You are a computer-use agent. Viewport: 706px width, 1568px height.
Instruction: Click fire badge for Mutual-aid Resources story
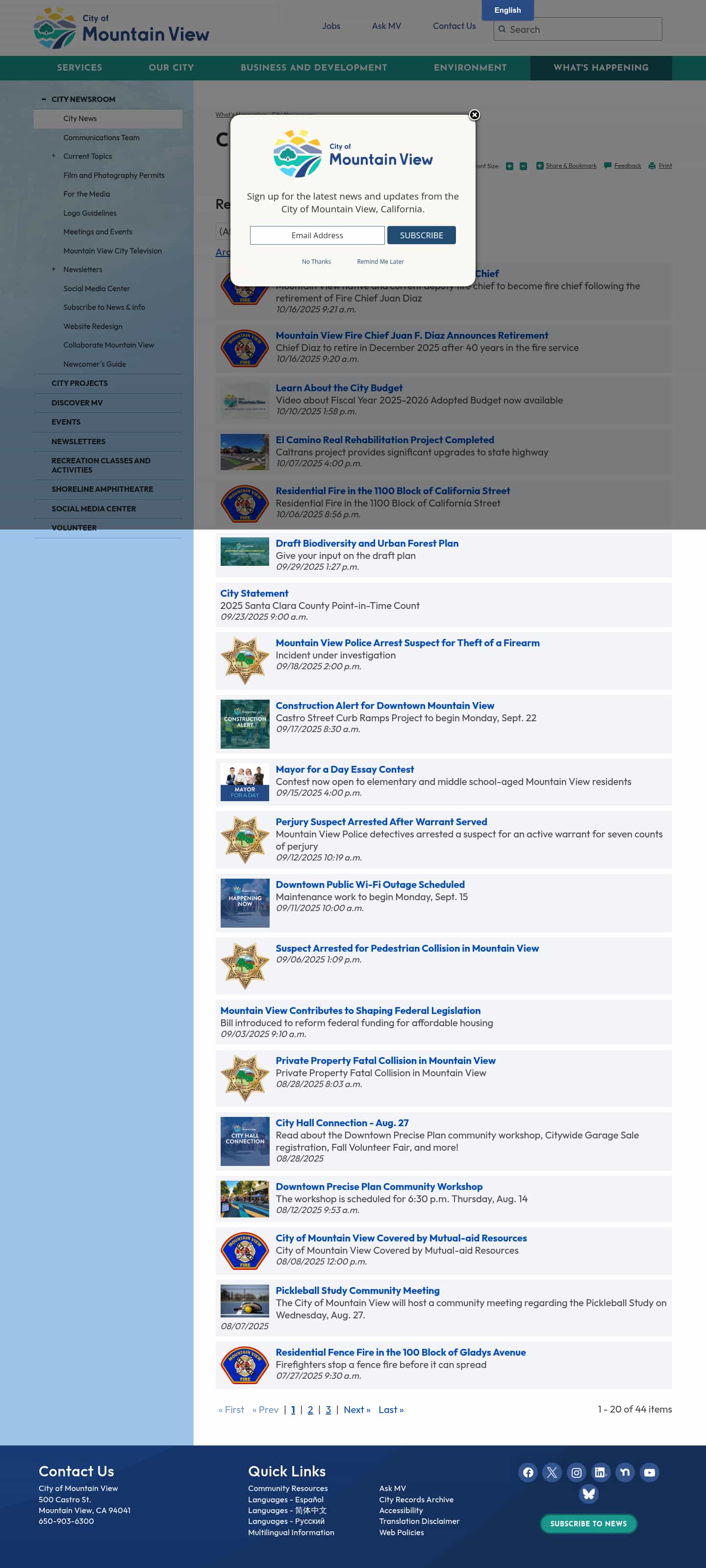coord(245,1251)
